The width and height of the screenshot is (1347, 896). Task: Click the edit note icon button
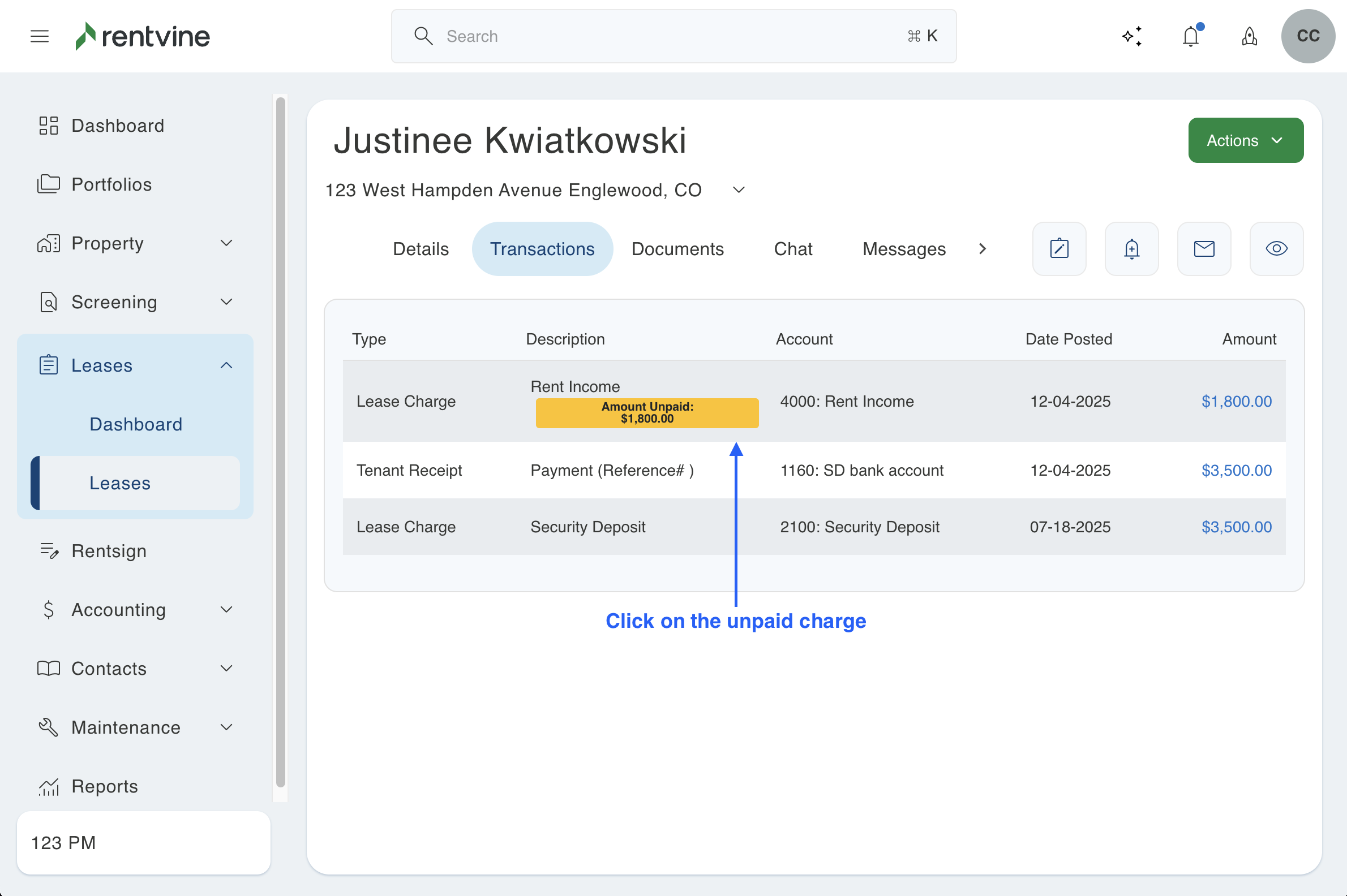1059,248
